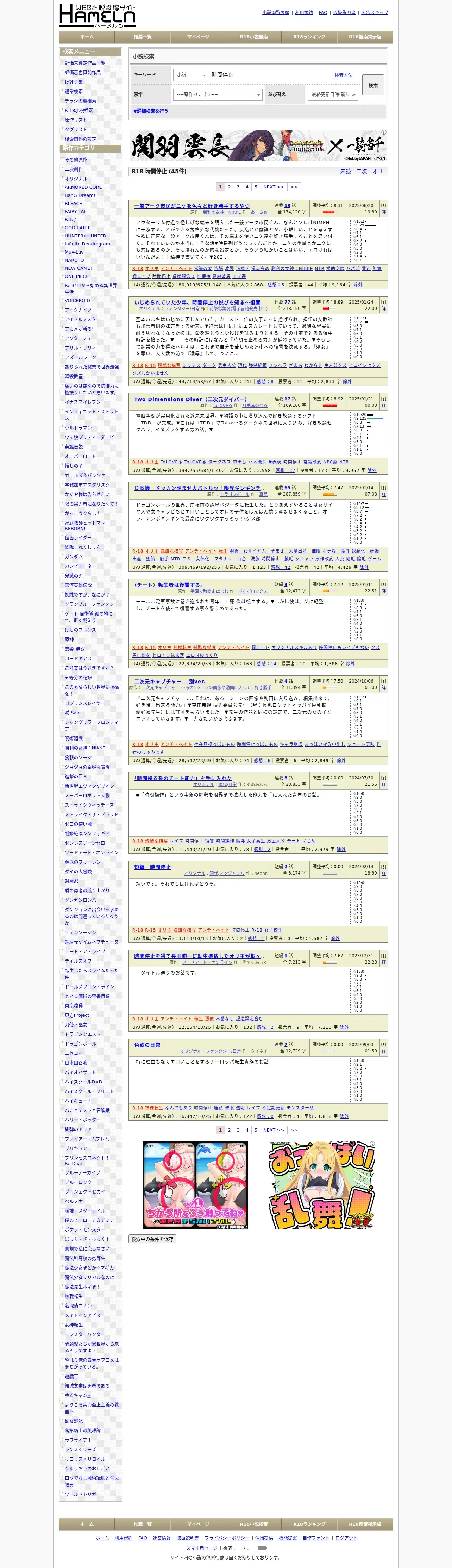Filter results by the 未読 tab
Image resolution: width=452 pixels, height=1568 pixels.
[x=345, y=171]
